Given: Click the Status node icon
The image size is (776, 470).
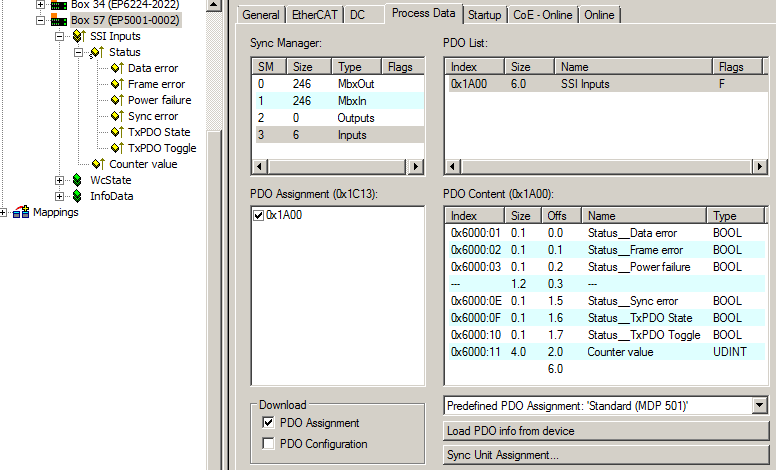Looking at the screenshot, I should tap(97, 52).
